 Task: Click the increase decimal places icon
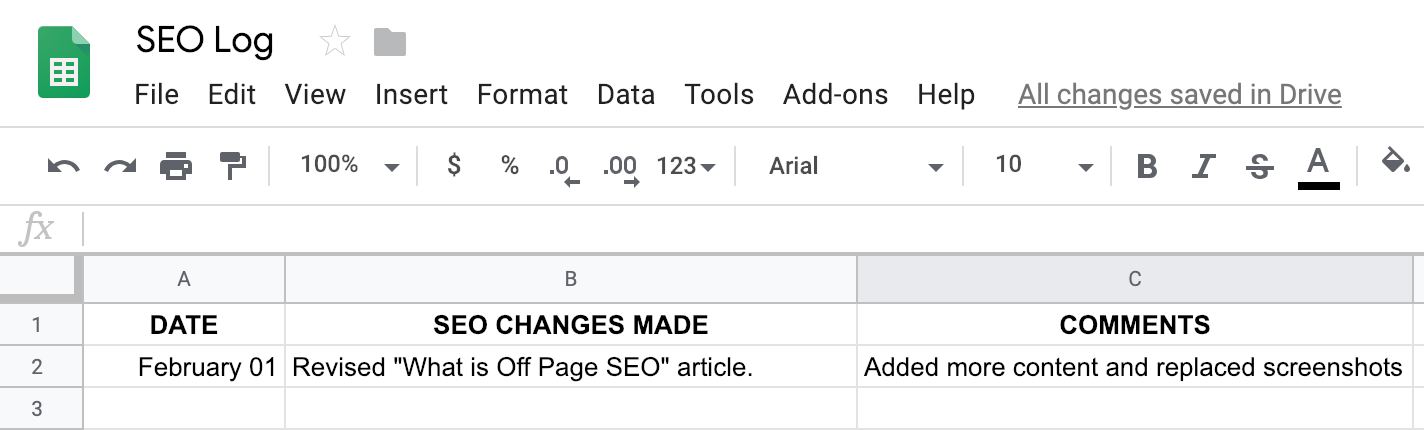point(620,167)
